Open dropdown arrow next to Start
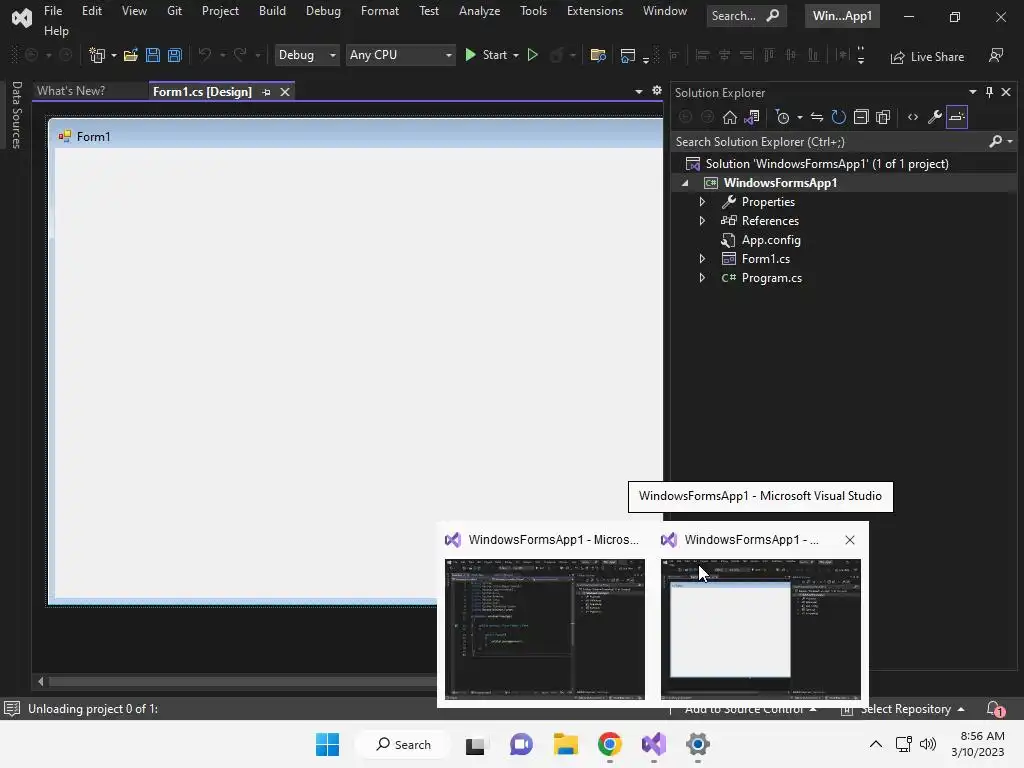The height and width of the screenshot is (768, 1024). coord(516,56)
